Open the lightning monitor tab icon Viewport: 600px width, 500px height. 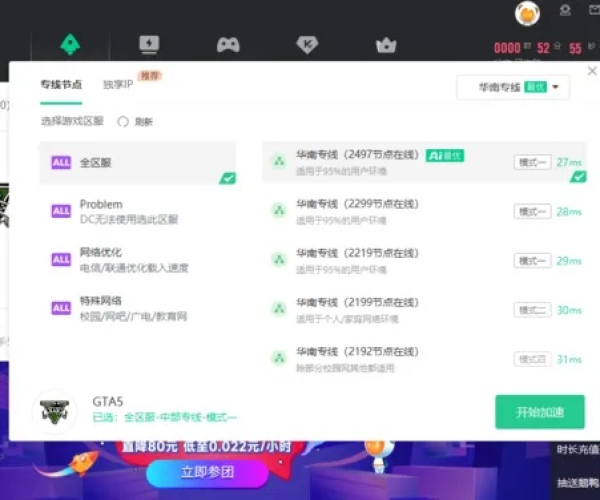[149, 44]
